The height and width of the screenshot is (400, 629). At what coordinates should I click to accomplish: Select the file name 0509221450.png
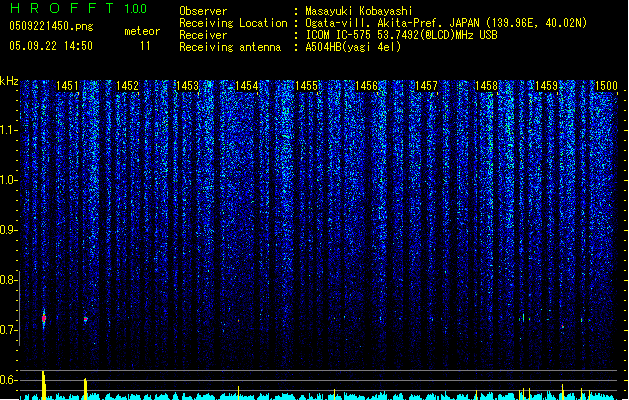point(51,26)
